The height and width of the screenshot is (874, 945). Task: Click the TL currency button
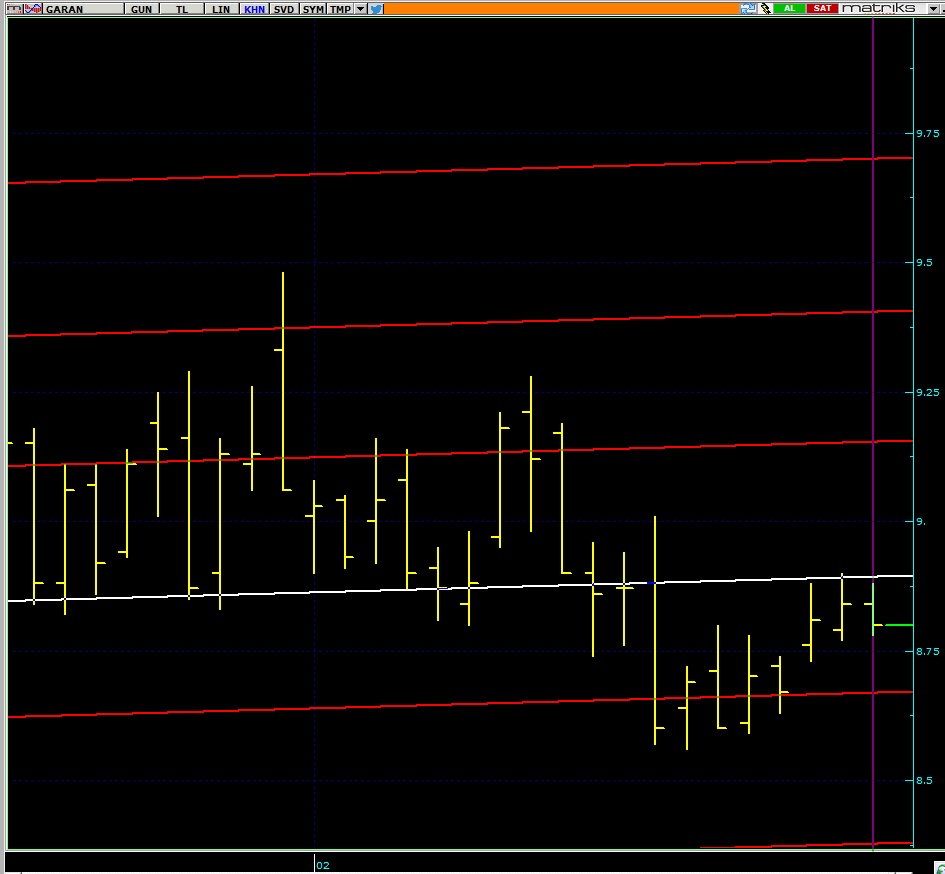click(182, 9)
